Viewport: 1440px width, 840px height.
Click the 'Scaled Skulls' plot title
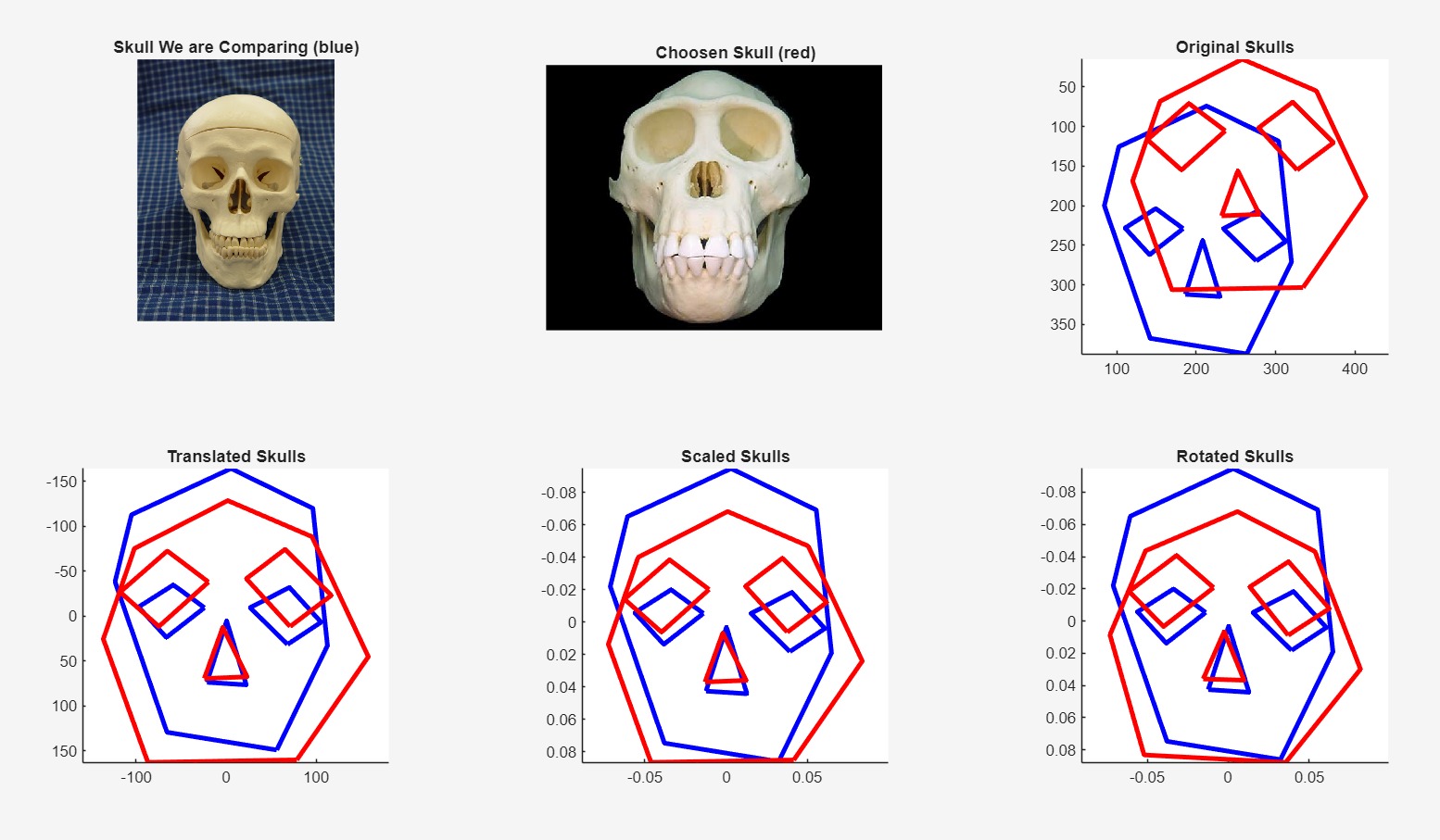pyautogui.click(x=735, y=457)
